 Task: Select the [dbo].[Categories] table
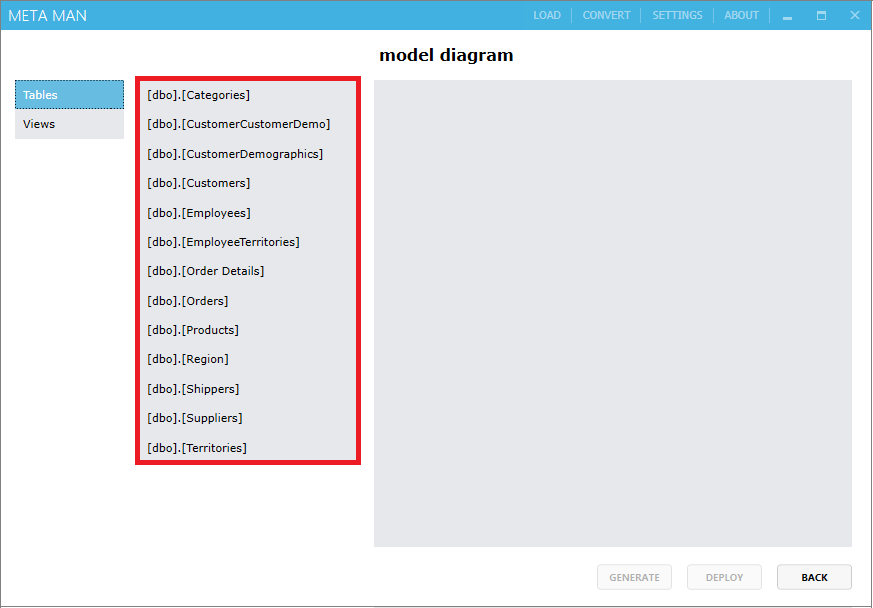click(199, 95)
